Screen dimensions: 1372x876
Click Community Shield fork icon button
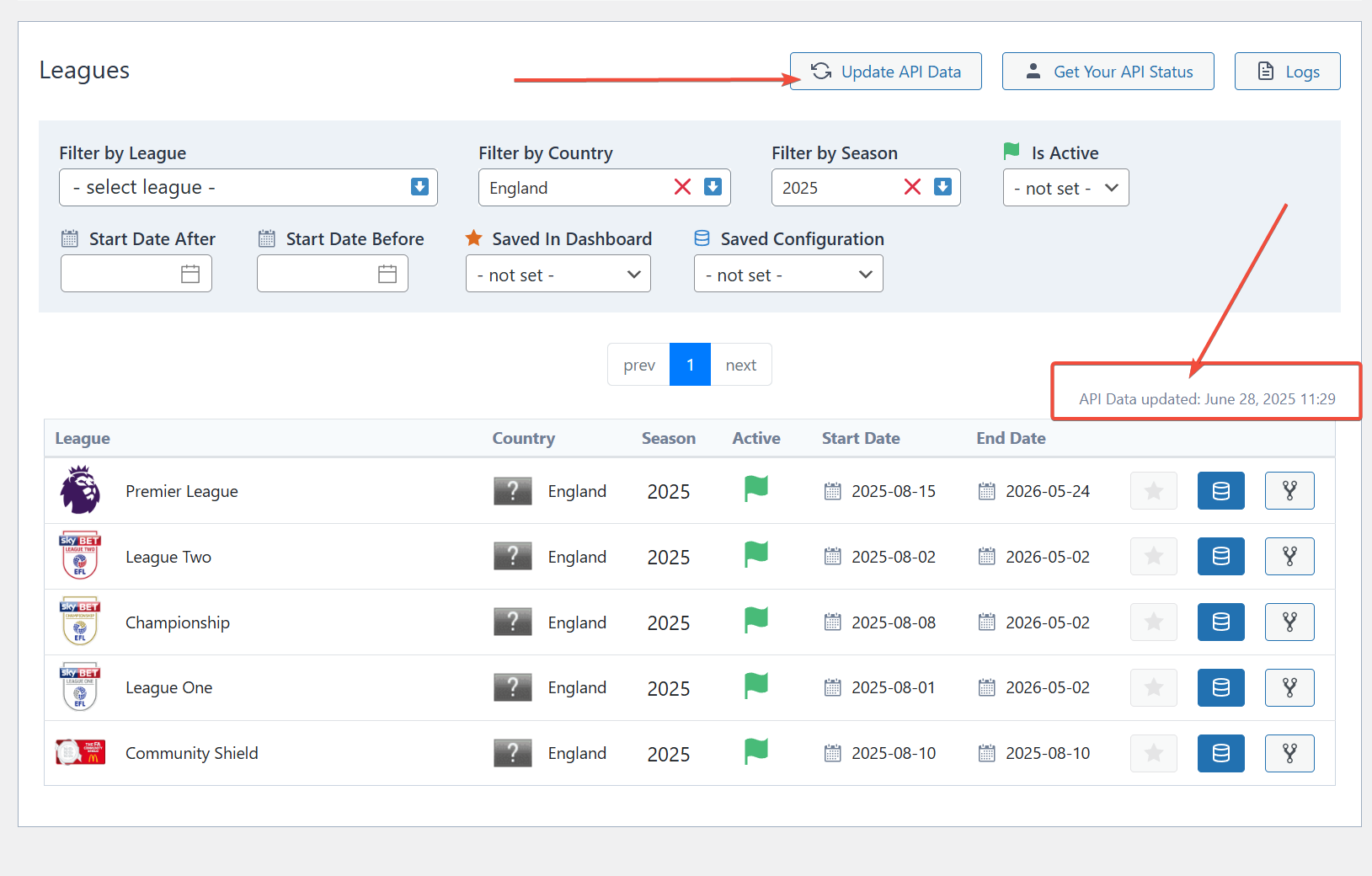pos(1289,753)
